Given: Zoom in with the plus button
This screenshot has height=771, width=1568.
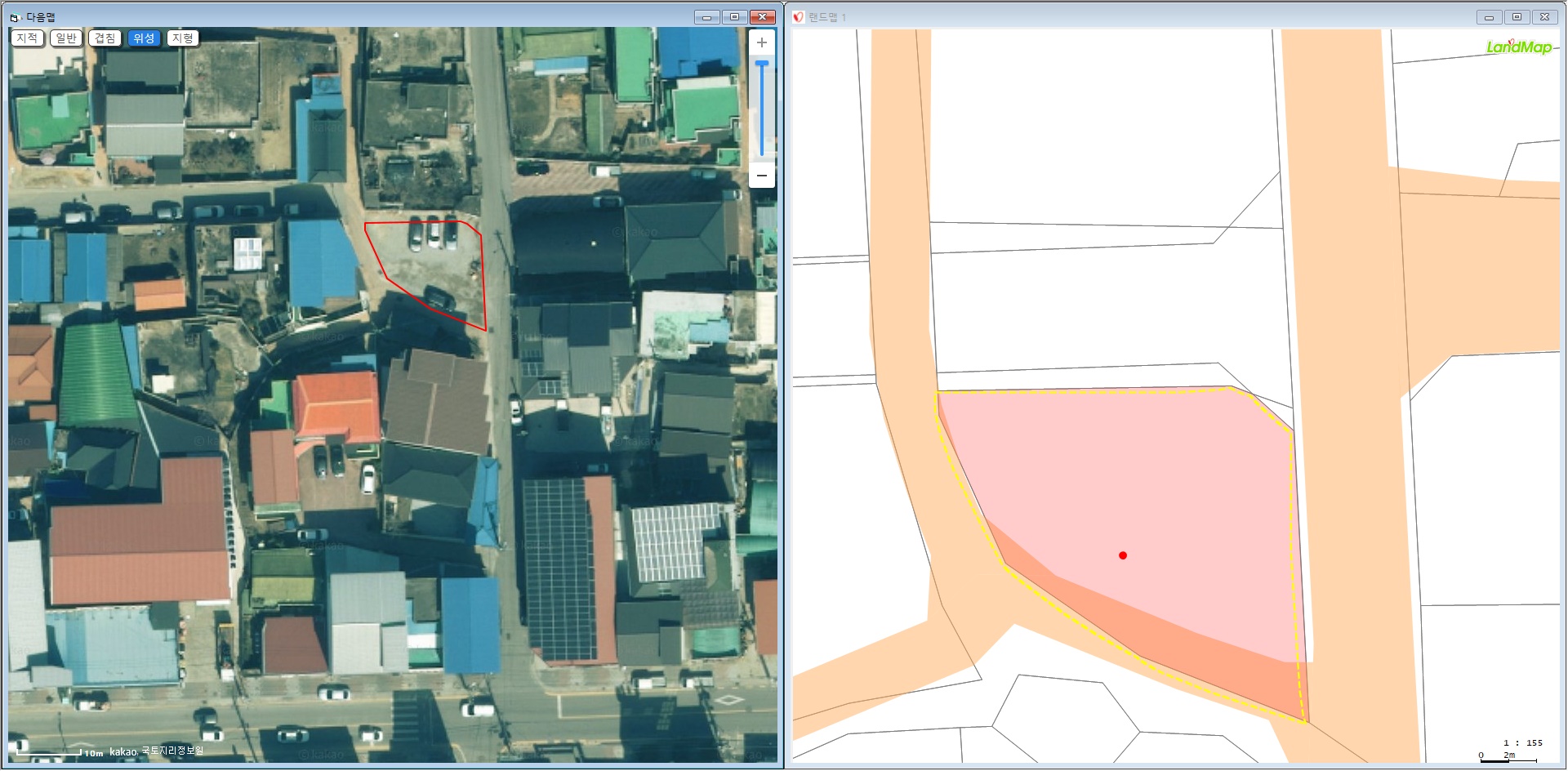Looking at the screenshot, I should (761, 42).
